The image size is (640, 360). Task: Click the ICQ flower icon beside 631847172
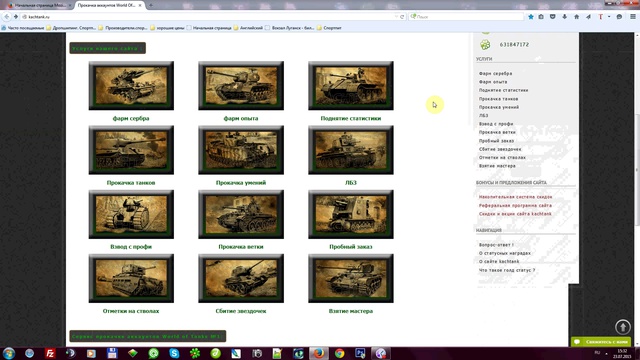point(485,44)
